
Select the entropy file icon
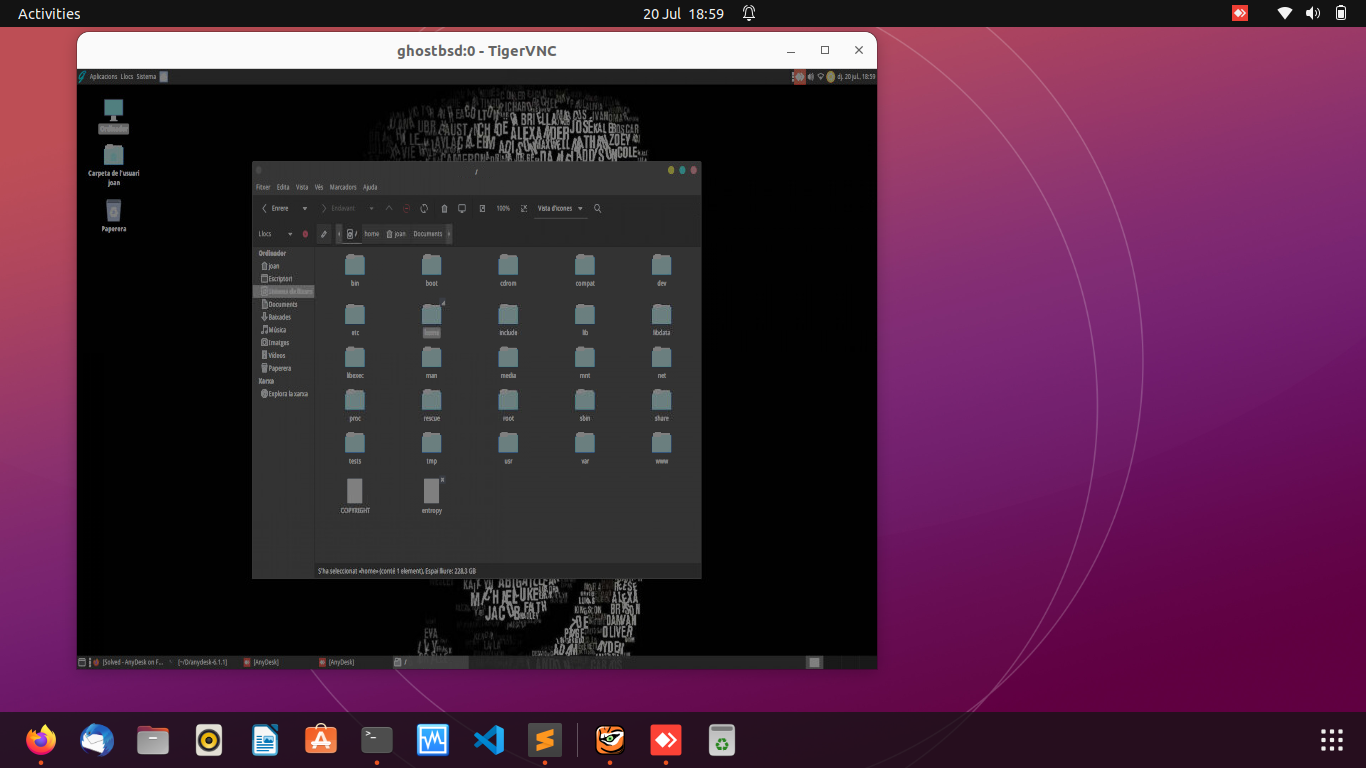[432, 490]
